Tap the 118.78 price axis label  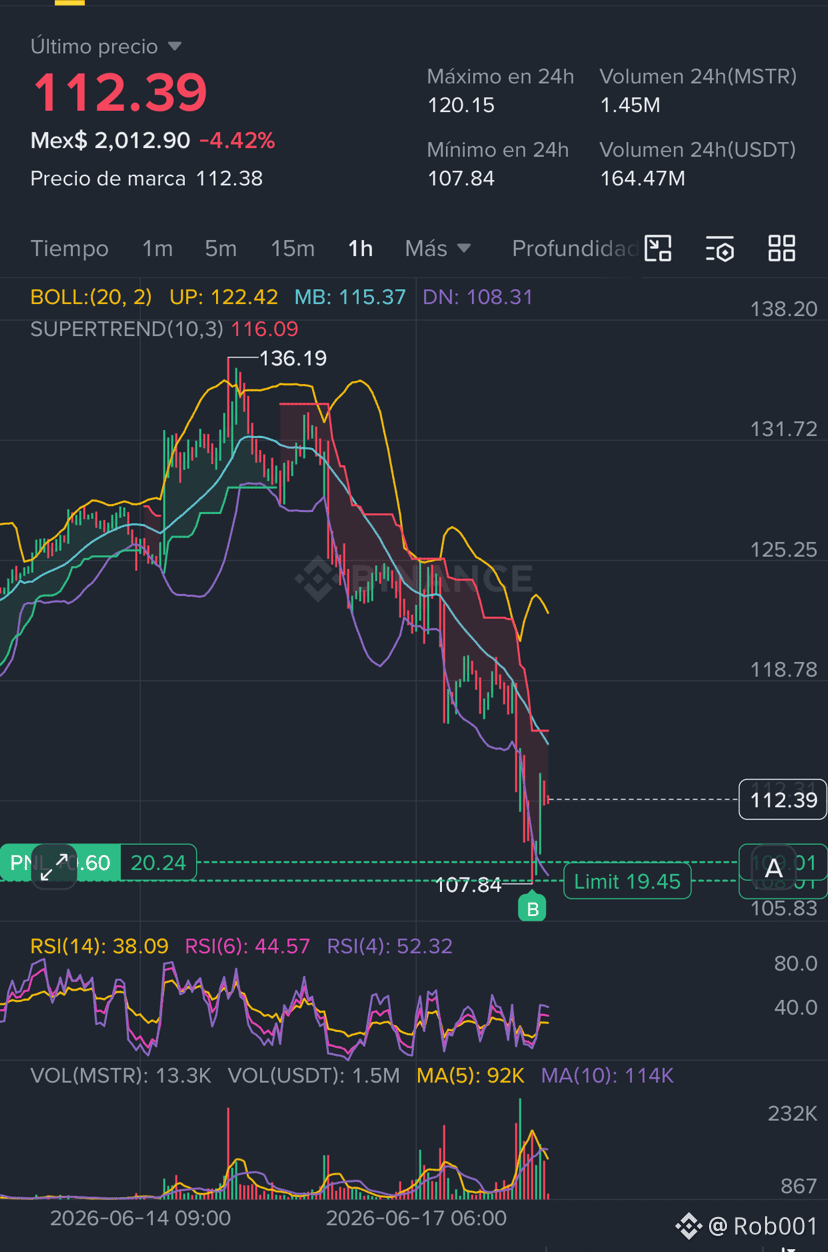point(784,670)
